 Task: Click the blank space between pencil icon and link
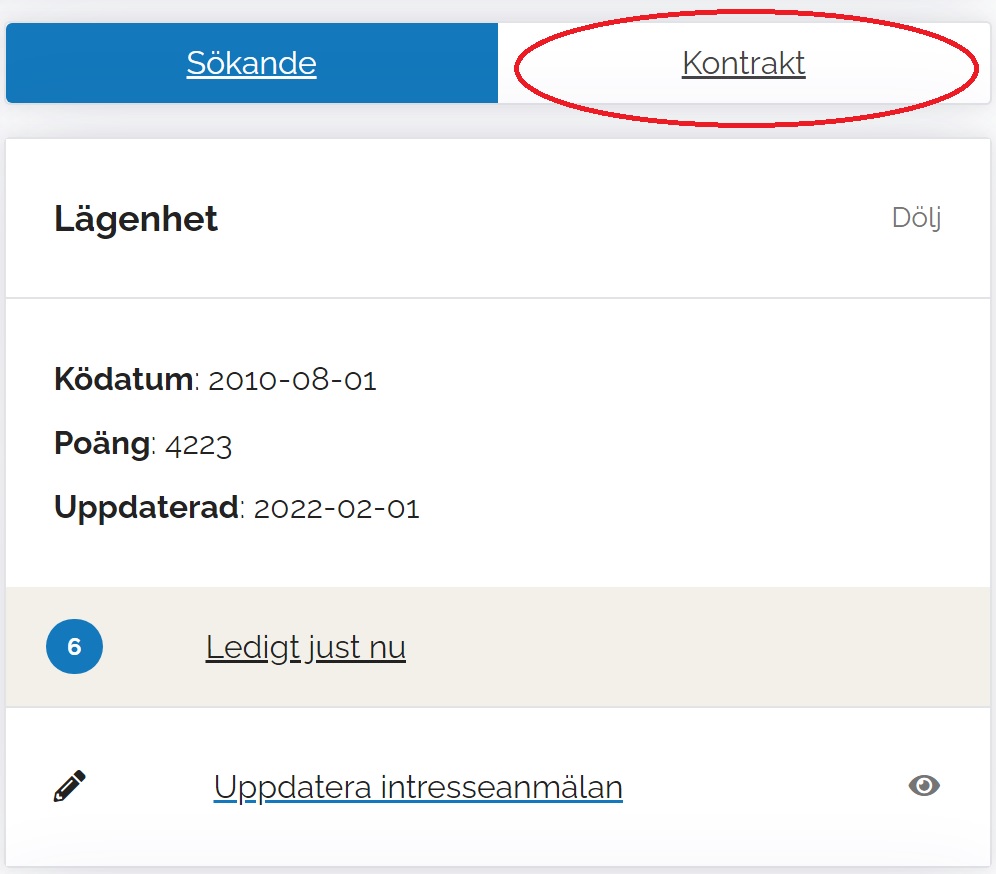(x=150, y=788)
